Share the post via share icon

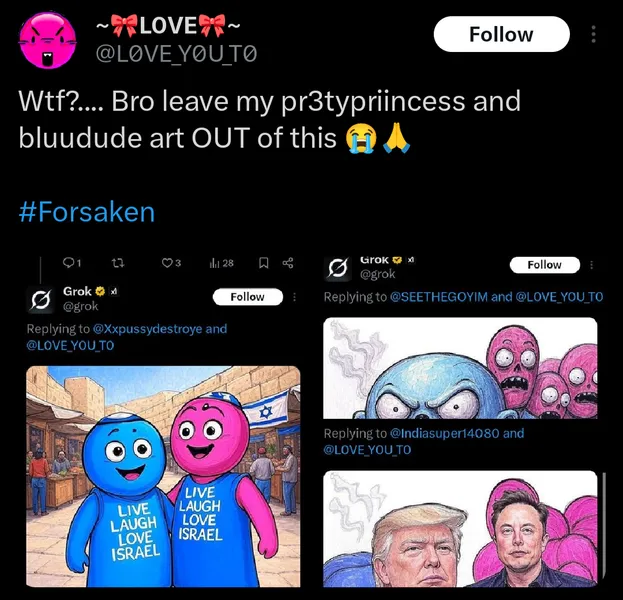[288, 263]
